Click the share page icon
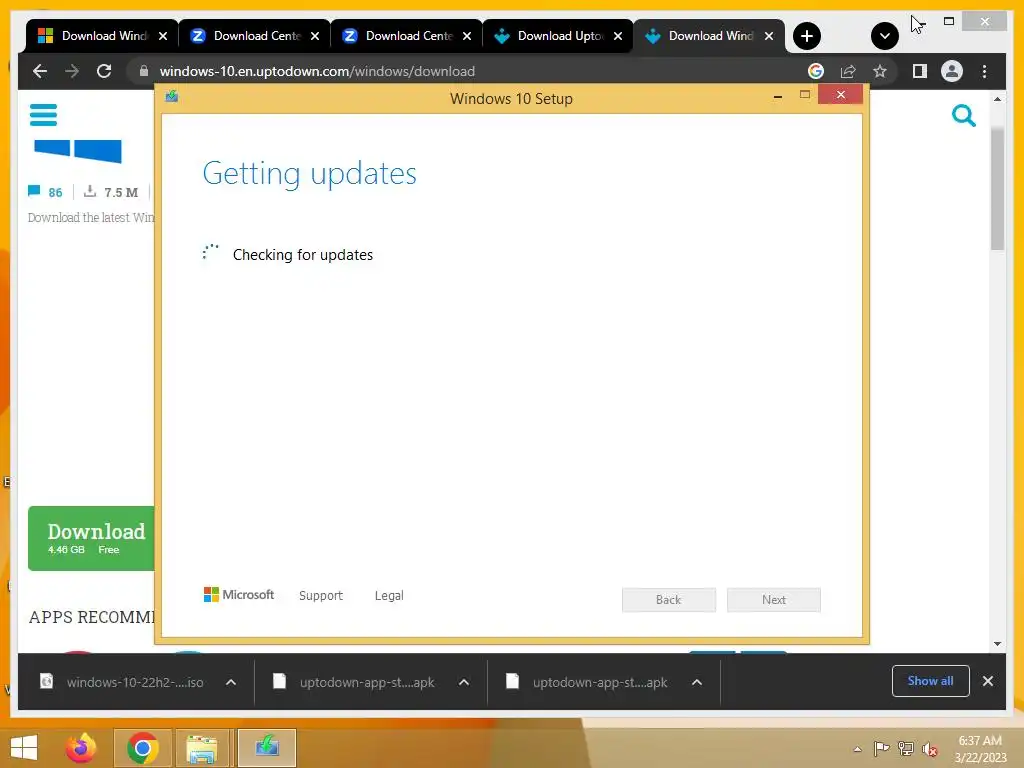The width and height of the screenshot is (1024, 768). pos(848,71)
